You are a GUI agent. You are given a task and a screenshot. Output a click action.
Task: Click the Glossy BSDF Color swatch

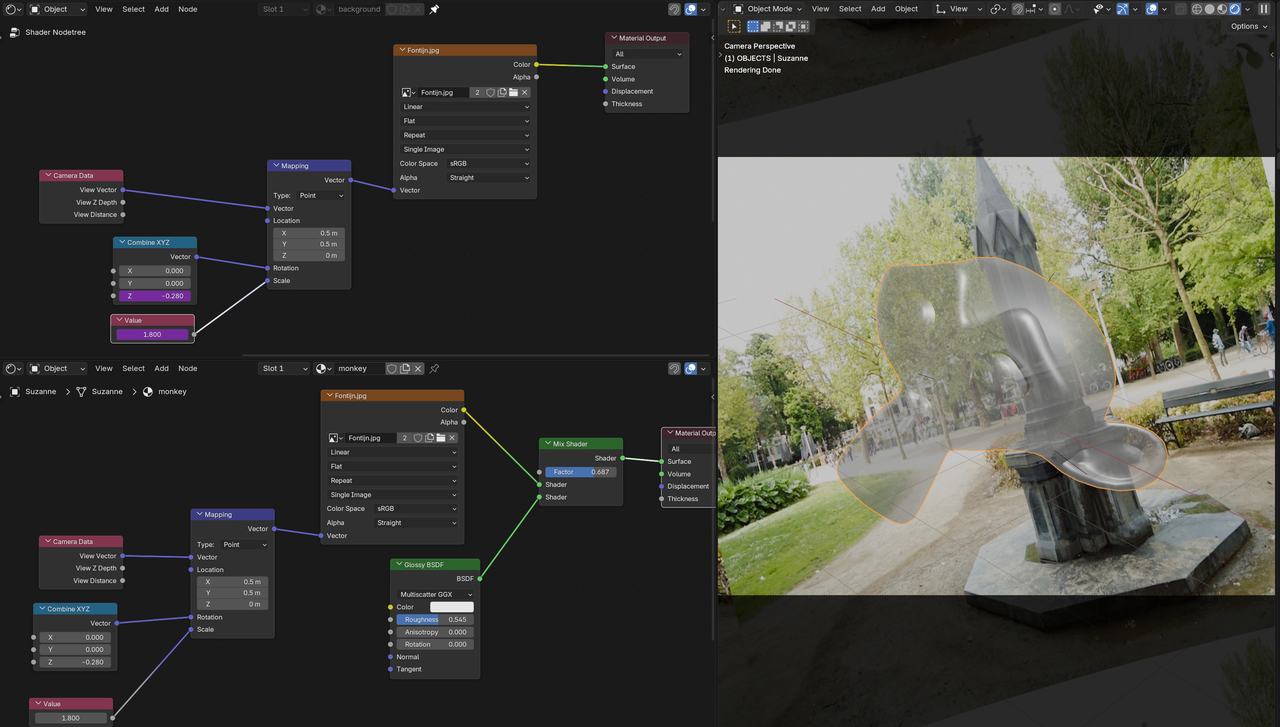point(451,607)
